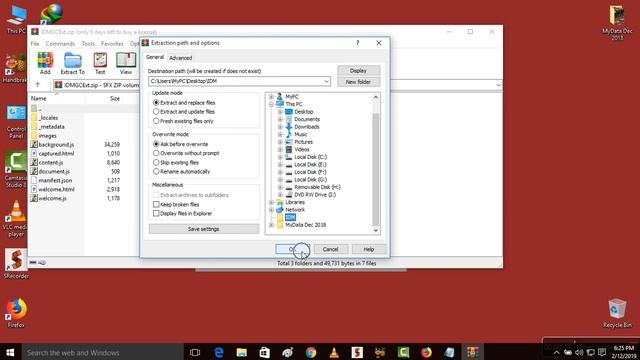Open SRecorder desktop shortcut

click(x=16, y=264)
